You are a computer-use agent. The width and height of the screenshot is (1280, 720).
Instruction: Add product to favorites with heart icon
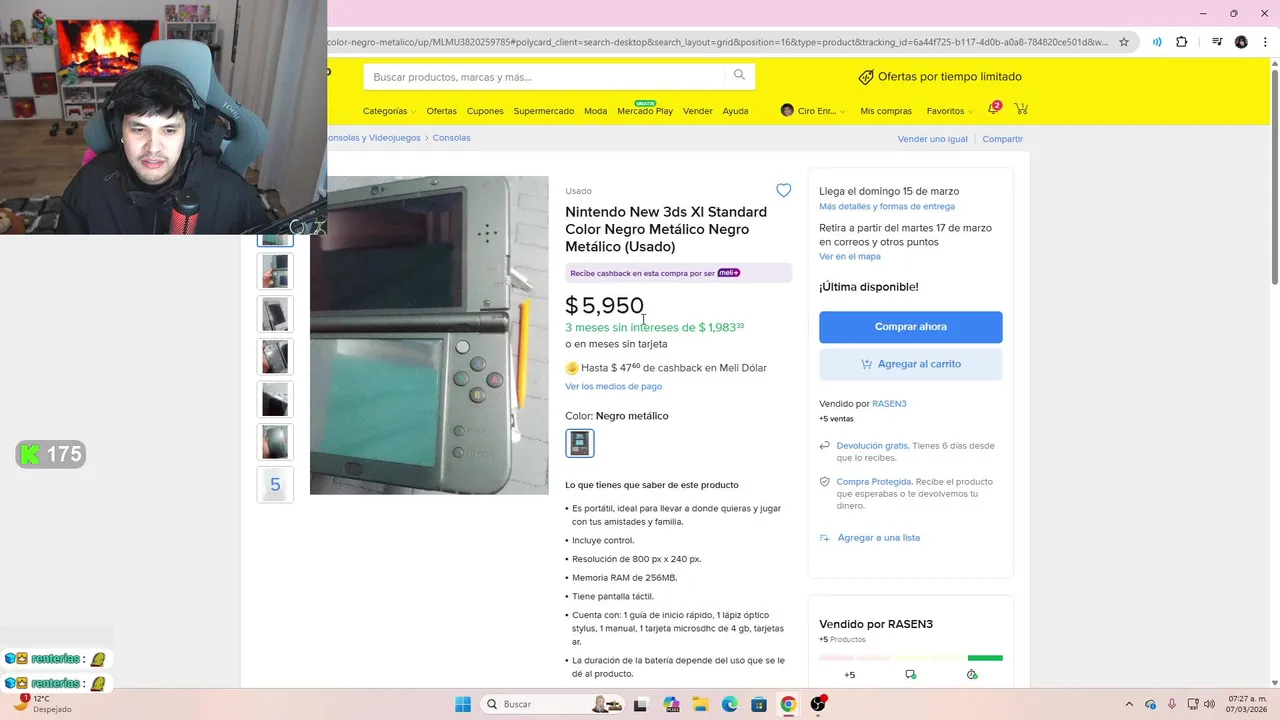point(783,190)
